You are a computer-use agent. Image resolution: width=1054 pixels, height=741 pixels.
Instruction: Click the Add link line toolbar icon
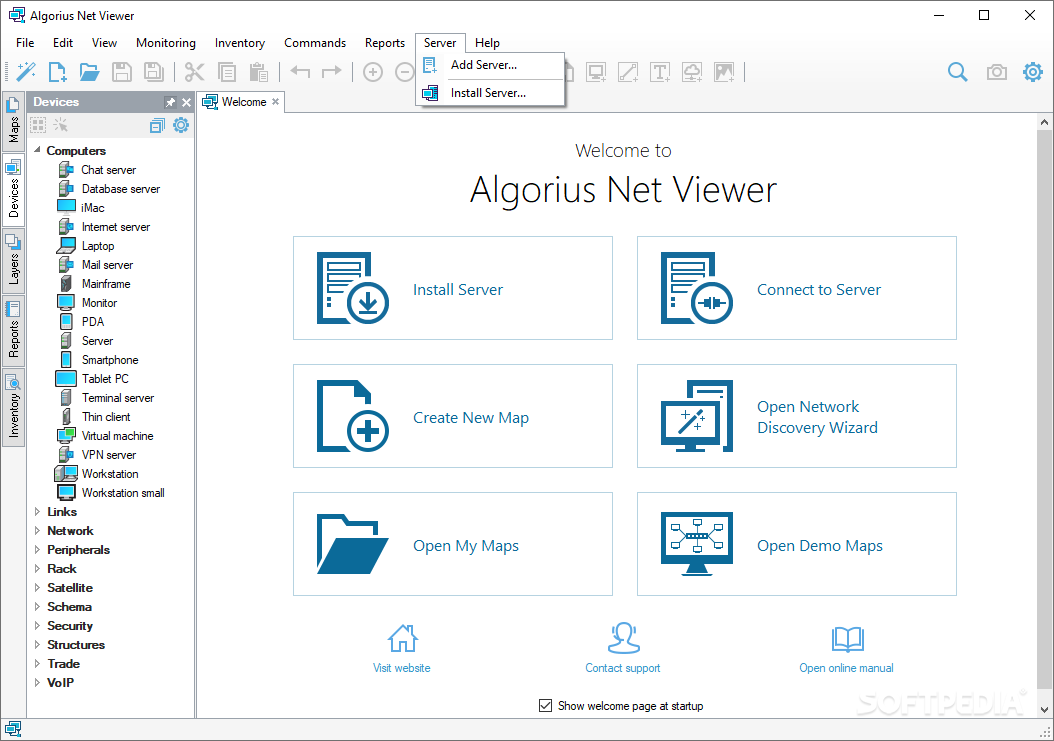click(x=628, y=71)
